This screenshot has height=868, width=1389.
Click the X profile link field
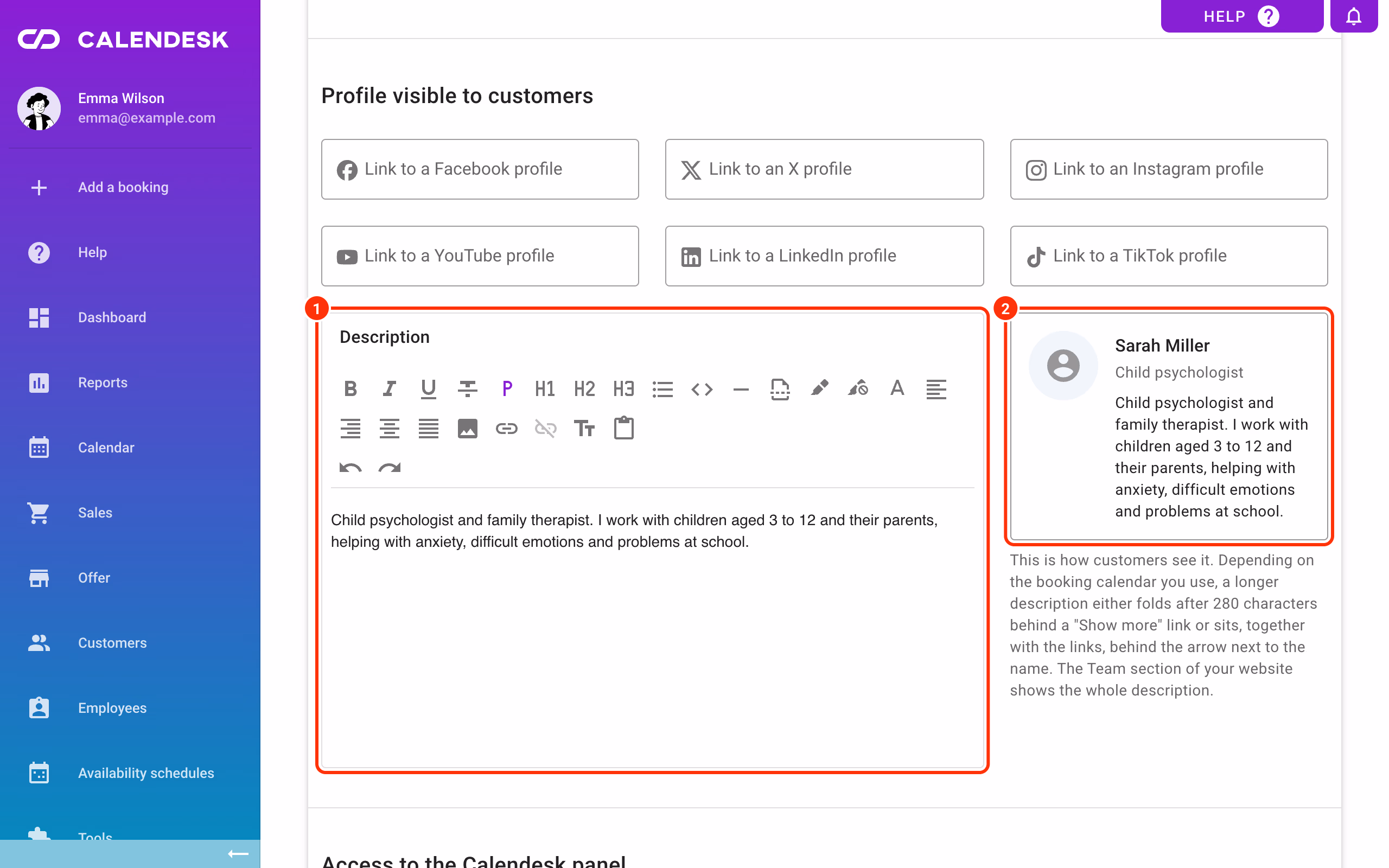(x=824, y=169)
